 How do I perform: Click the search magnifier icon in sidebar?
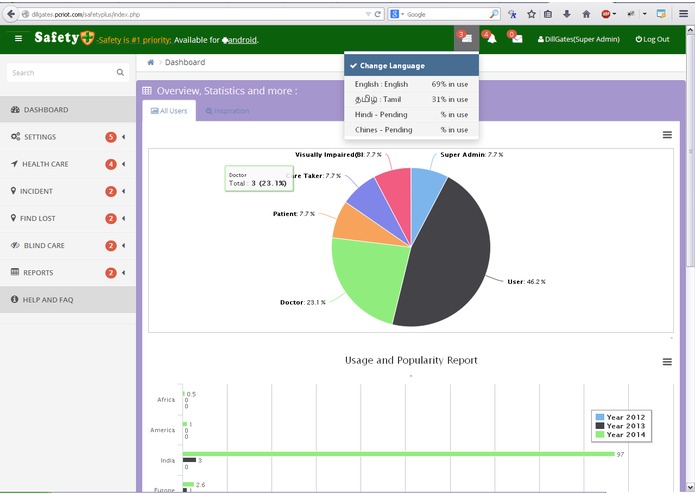120,72
